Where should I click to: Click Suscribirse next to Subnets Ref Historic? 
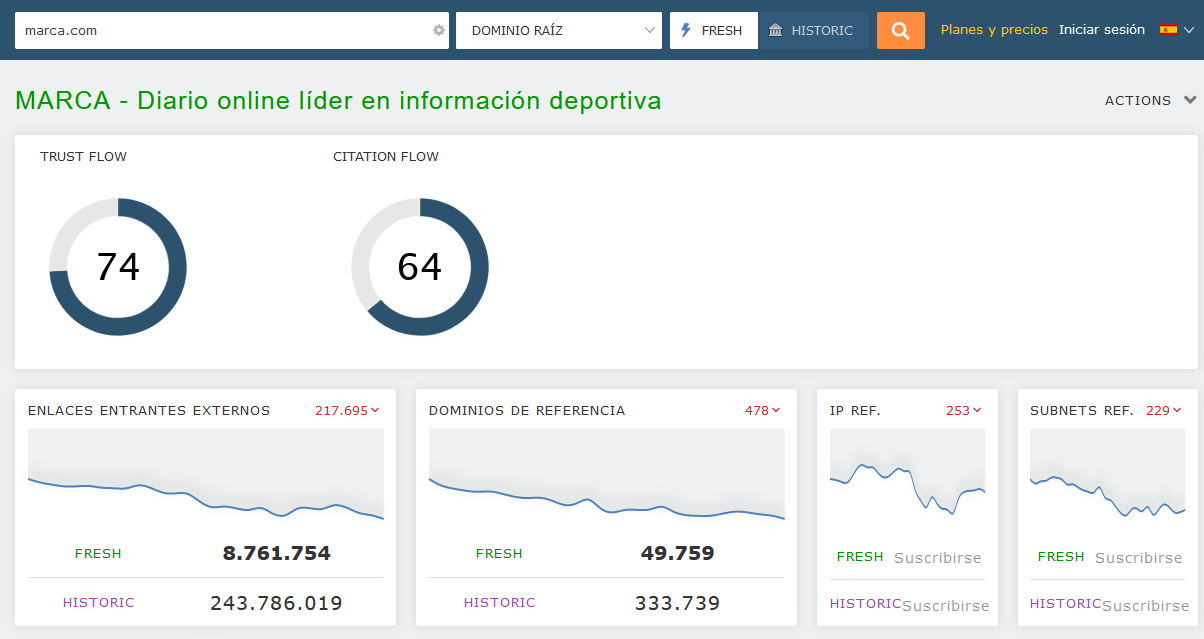pos(1146,605)
